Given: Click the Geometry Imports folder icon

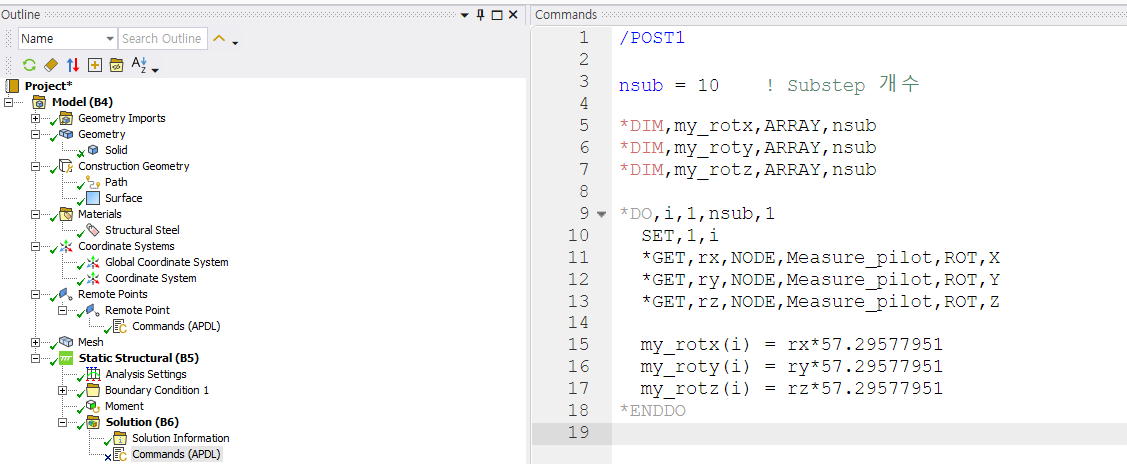Looking at the screenshot, I should pos(66,119).
